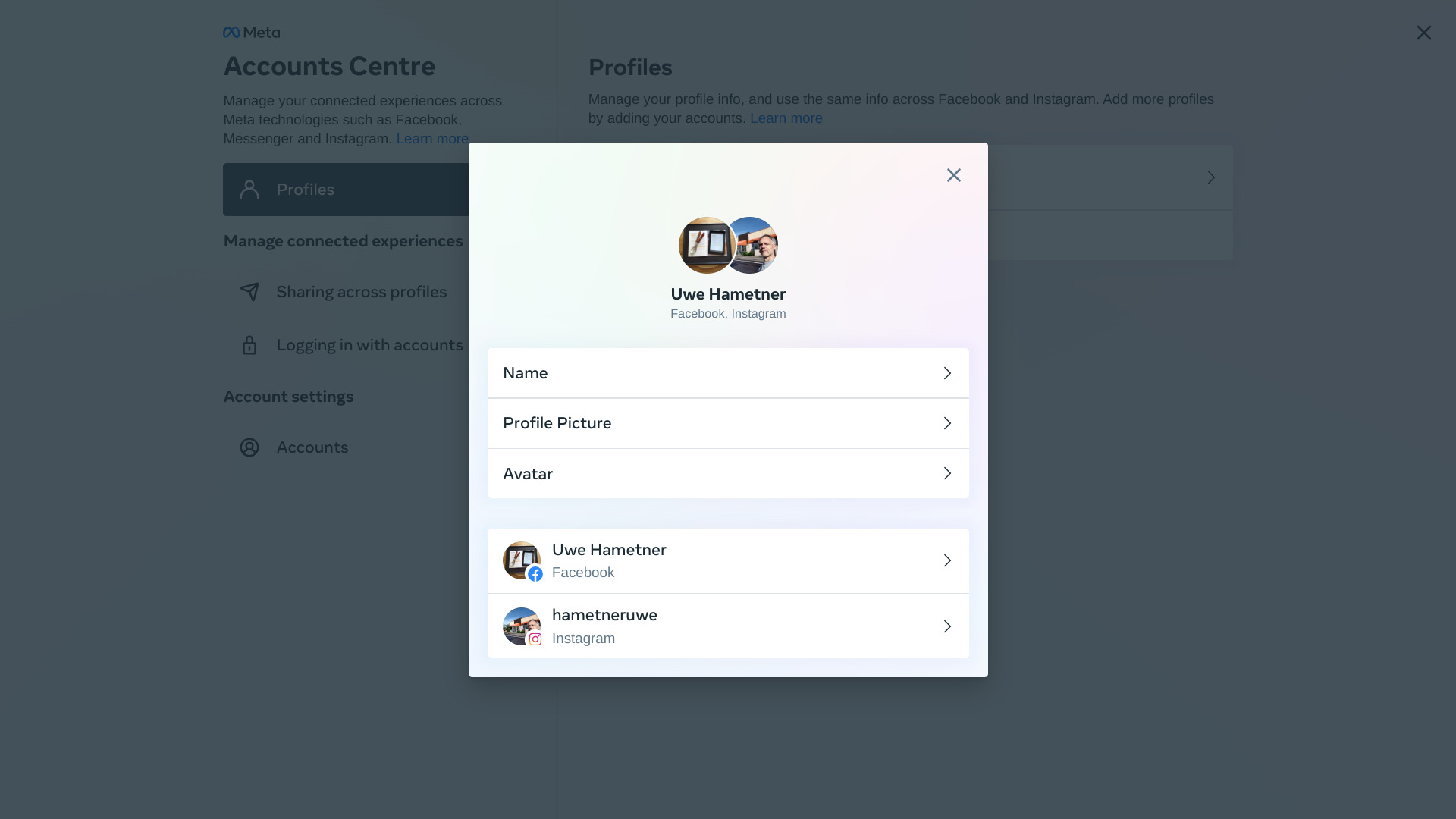
Task: Select the hametneruwe Instagram account
Action: point(728,626)
